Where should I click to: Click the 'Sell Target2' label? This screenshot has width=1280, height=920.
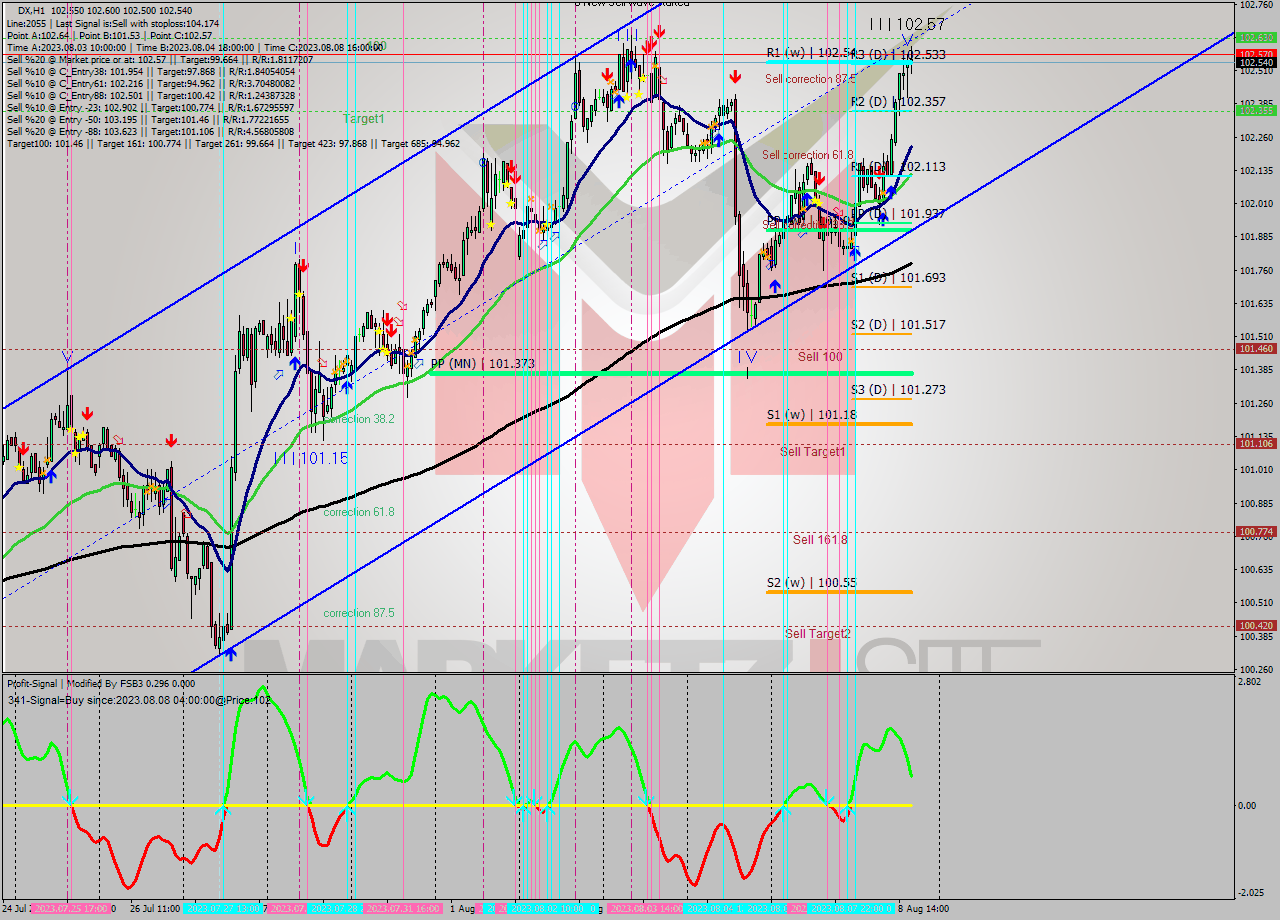point(818,634)
